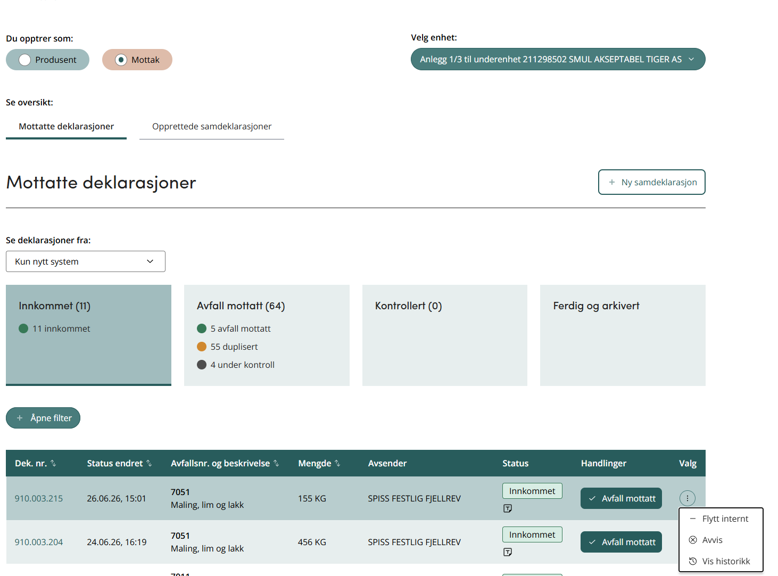778x576 pixels.
Task: Switch to Opprettede samdeklarasjoner tab
Action: (x=211, y=127)
